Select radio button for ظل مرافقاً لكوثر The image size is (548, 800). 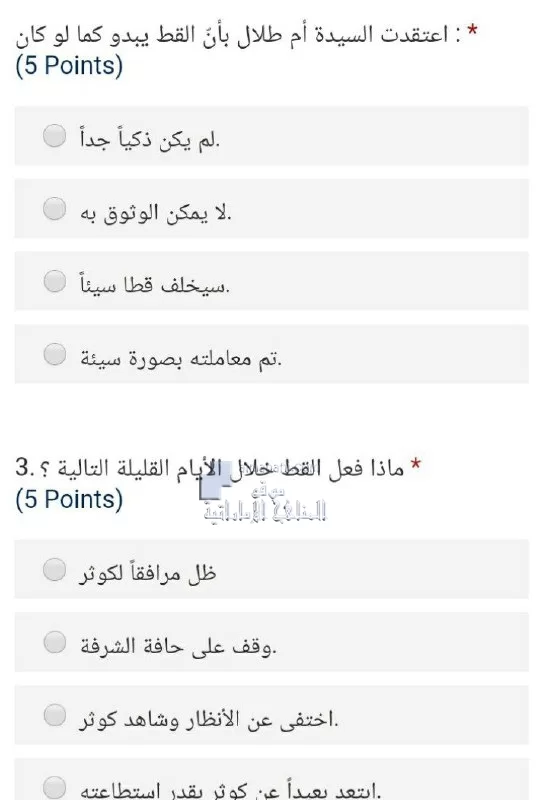click(55, 569)
